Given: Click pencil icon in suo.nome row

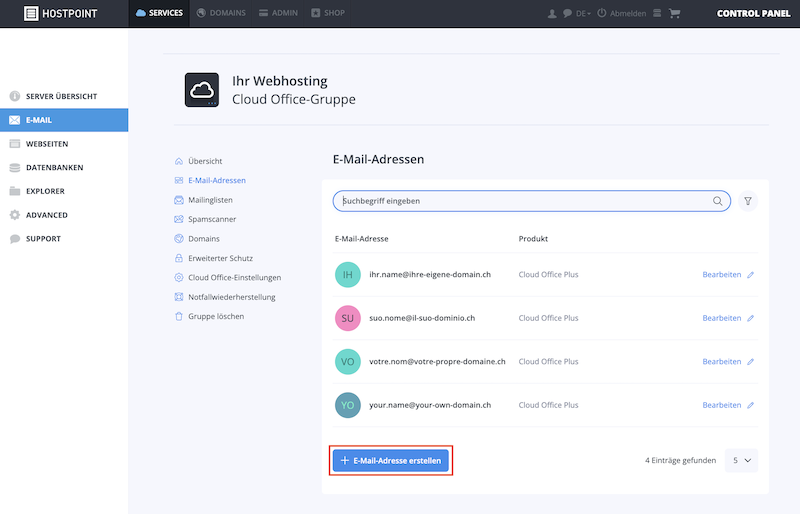Looking at the screenshot, I should tap(751, 318).
